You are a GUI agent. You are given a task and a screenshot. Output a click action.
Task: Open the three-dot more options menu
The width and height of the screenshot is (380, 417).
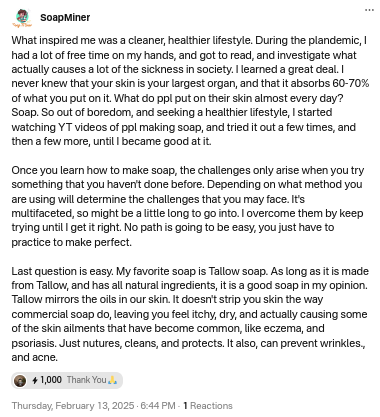pos(369,10)
